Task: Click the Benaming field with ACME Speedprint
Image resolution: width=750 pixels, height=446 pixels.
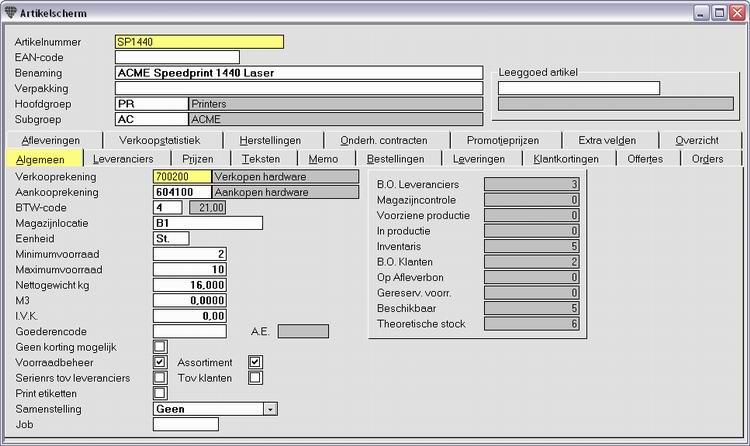Action: click(x=299, y=73)
